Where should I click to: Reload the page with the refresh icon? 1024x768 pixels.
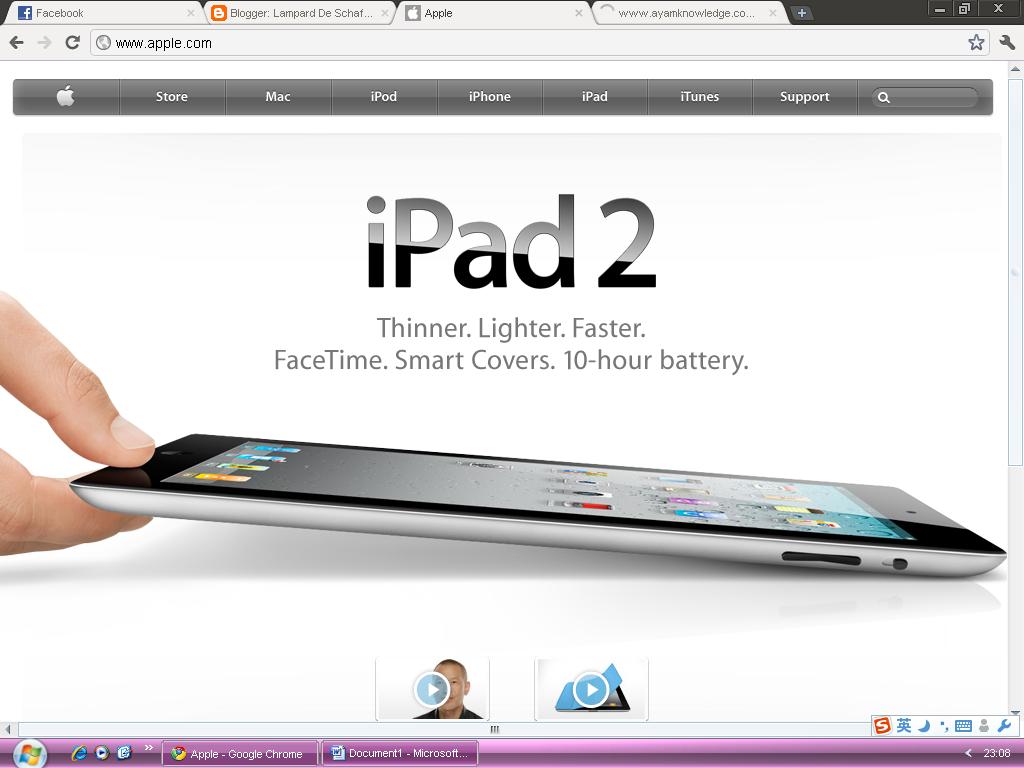(x=72, y=43)
